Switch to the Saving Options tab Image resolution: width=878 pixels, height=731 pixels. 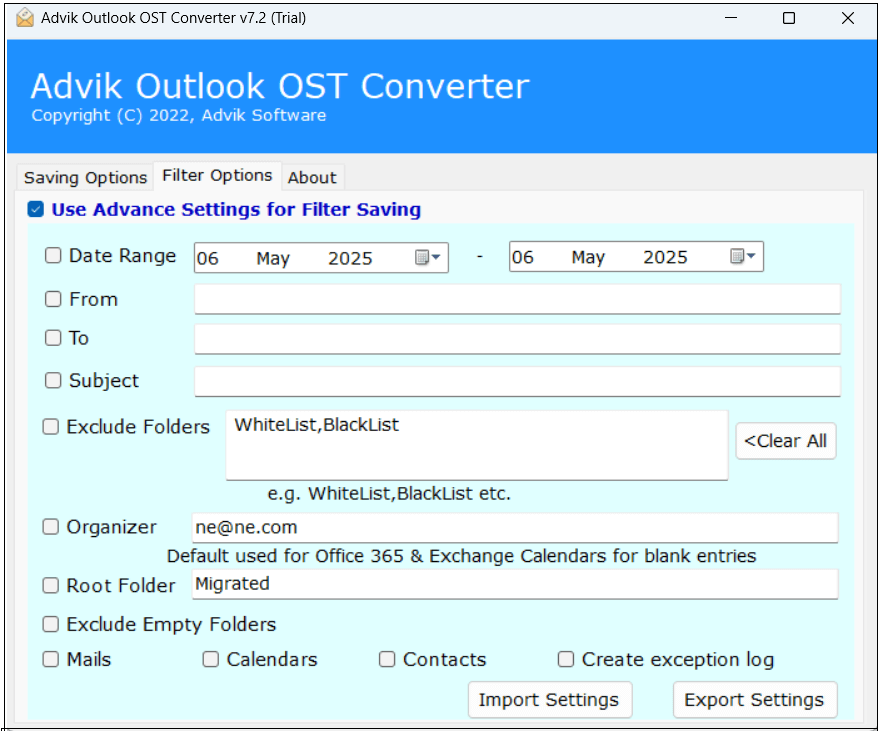[x=85, y=178]
